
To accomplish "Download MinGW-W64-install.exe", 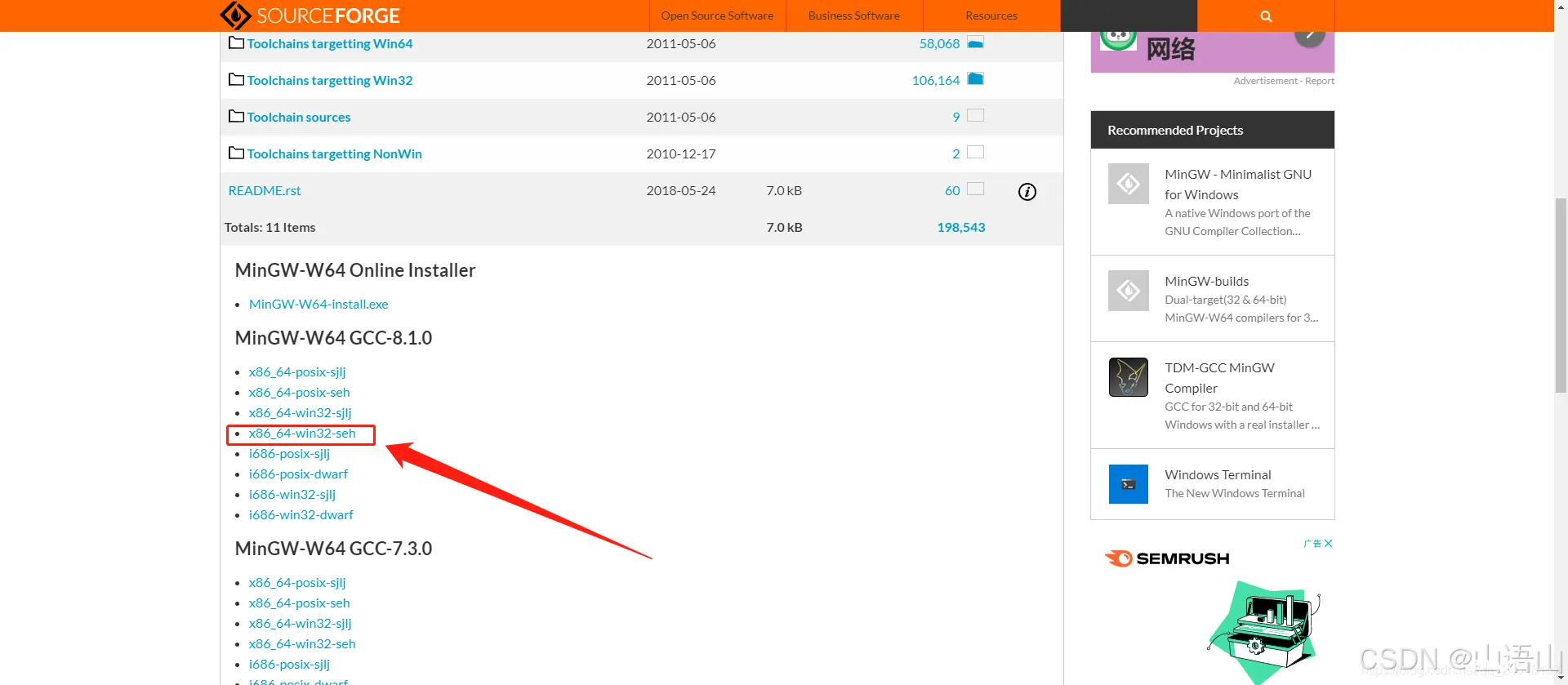I will point(318,304).
